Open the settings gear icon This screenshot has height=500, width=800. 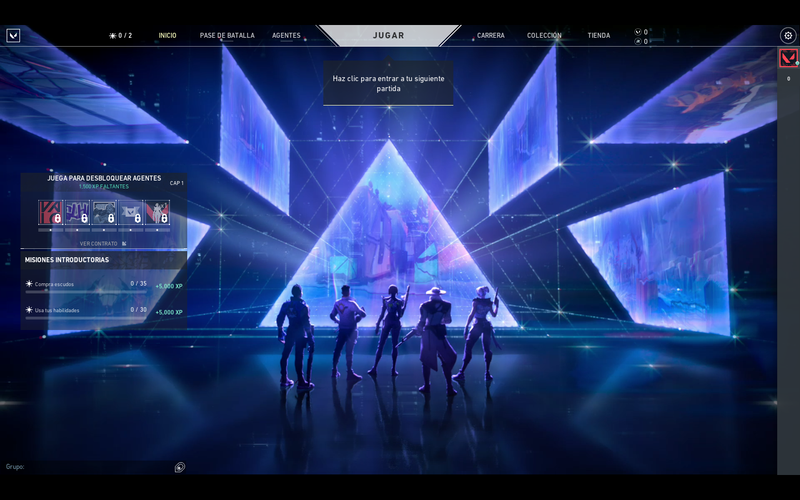(x=788, y=36)
